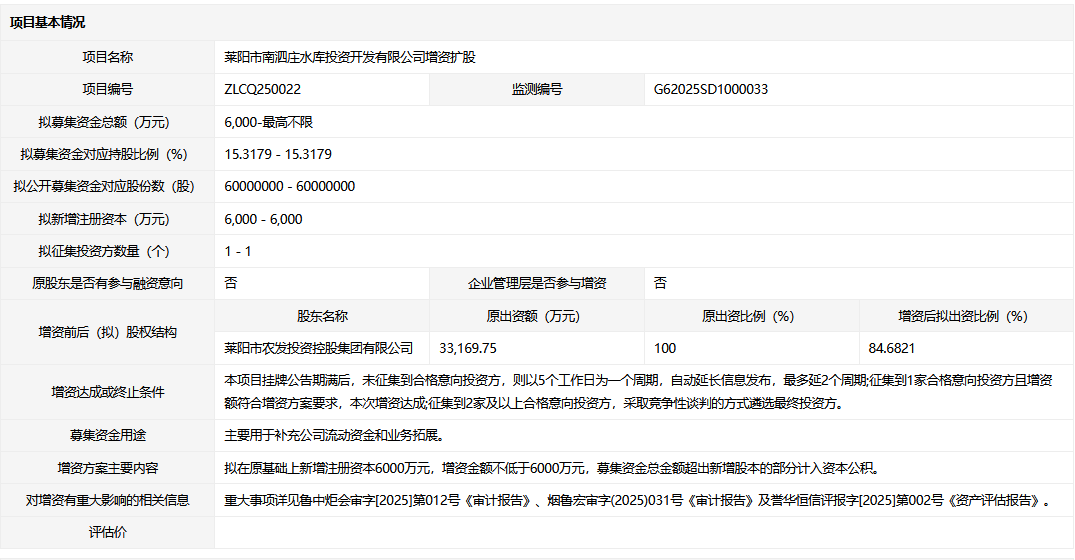The height and width of the screenshot is (560, 1075).
Task: Click the 原出资额（万元） column header
Action: 537,316
